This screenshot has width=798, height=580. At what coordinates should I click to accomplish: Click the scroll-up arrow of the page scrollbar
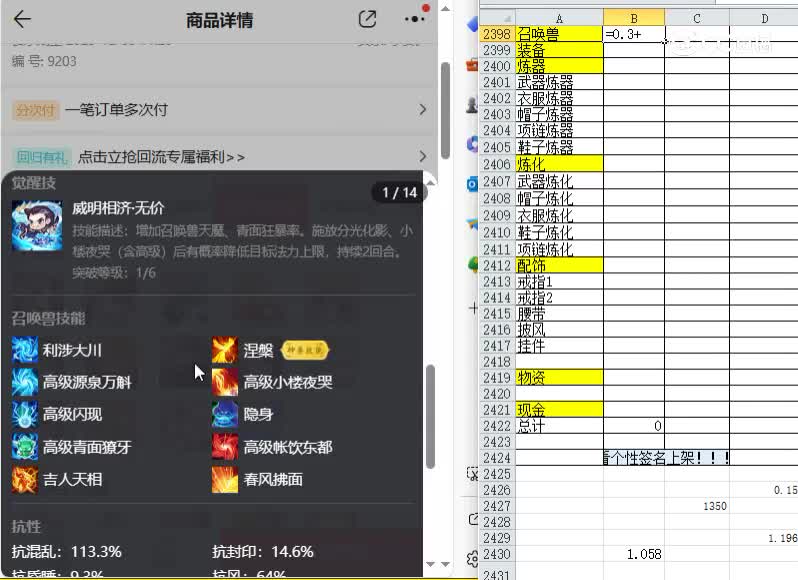coord(445,8)
